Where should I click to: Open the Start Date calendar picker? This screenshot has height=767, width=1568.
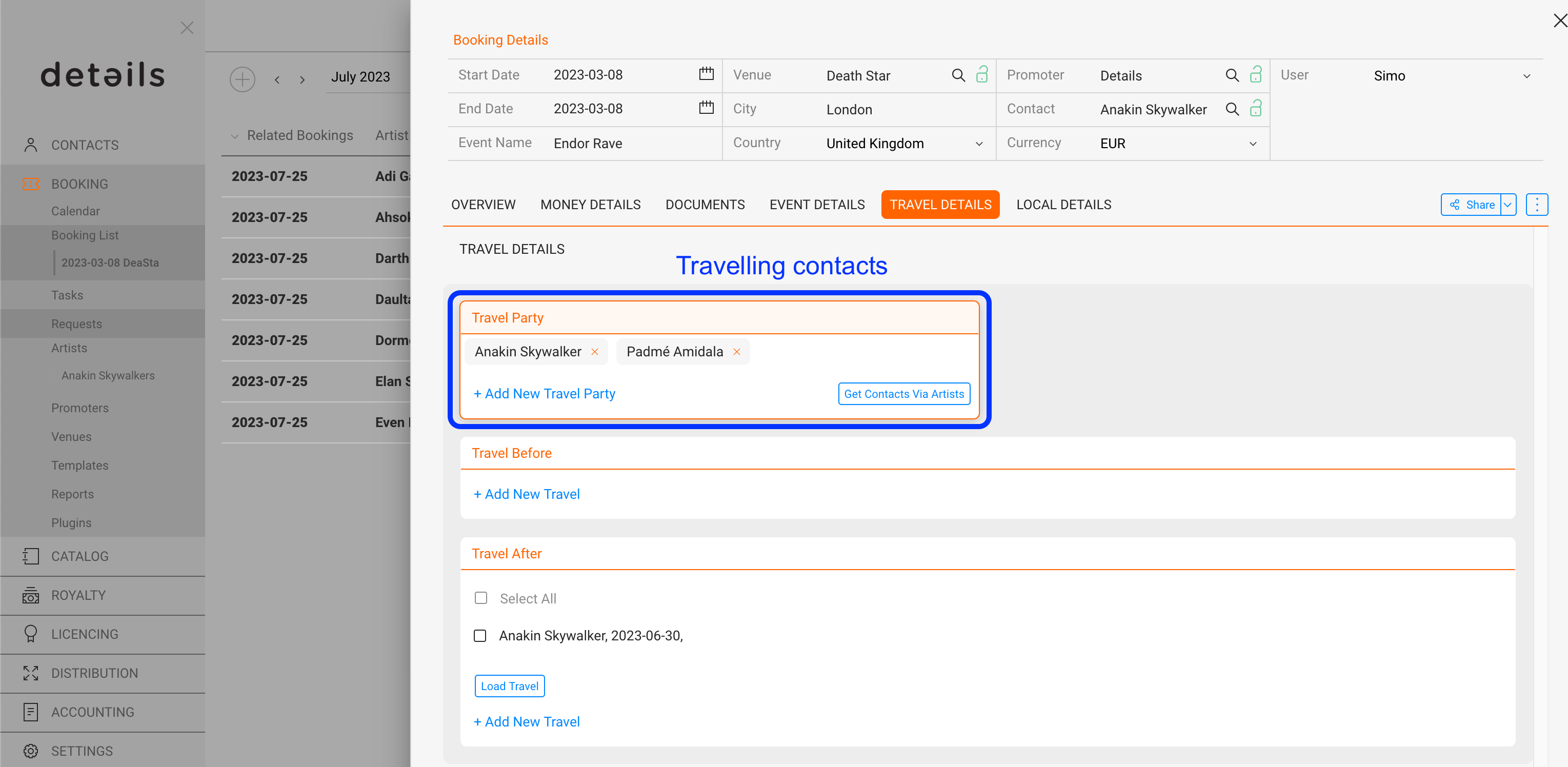tap(706, 74)
